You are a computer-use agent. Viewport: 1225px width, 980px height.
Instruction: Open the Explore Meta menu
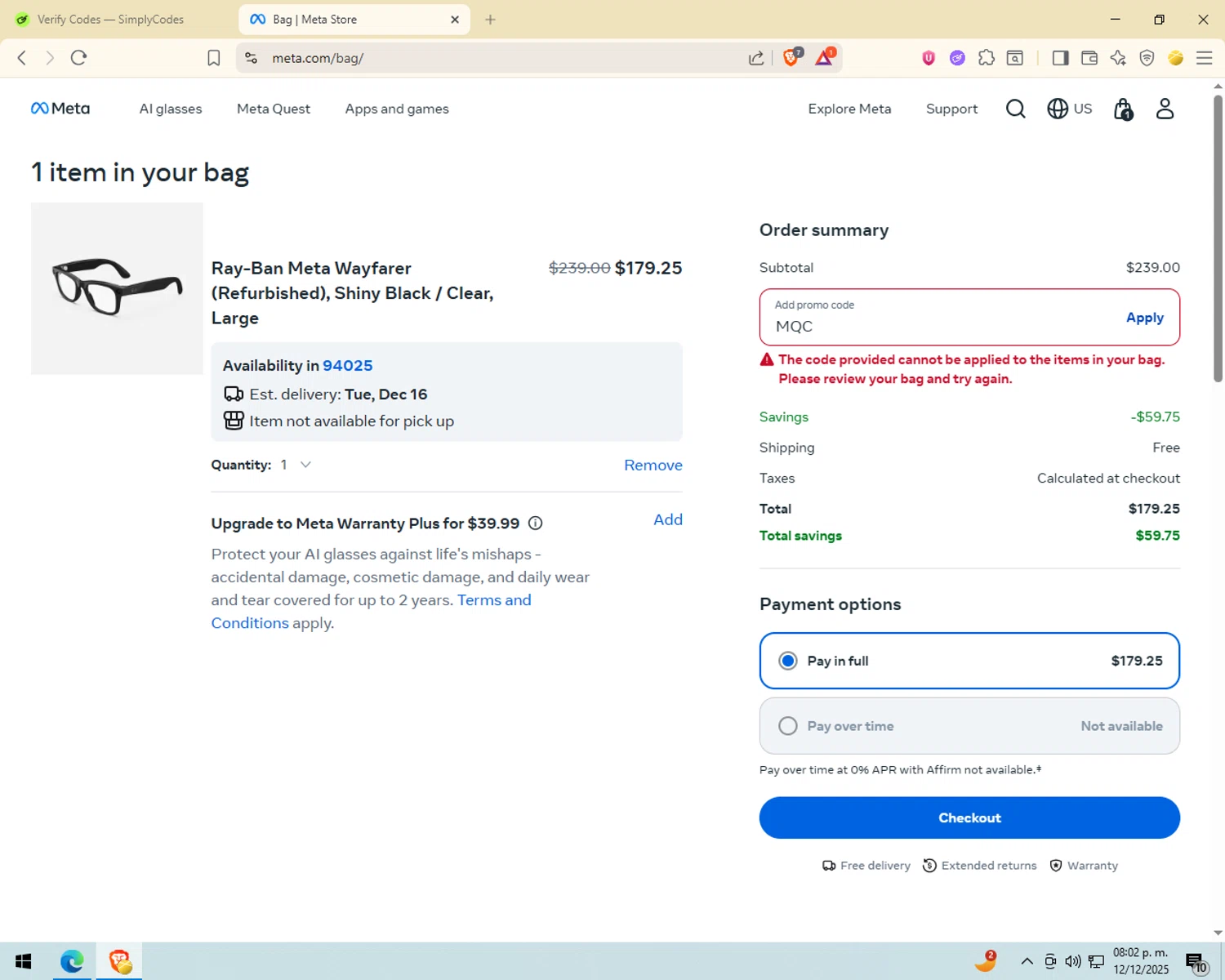click(849, 109)
